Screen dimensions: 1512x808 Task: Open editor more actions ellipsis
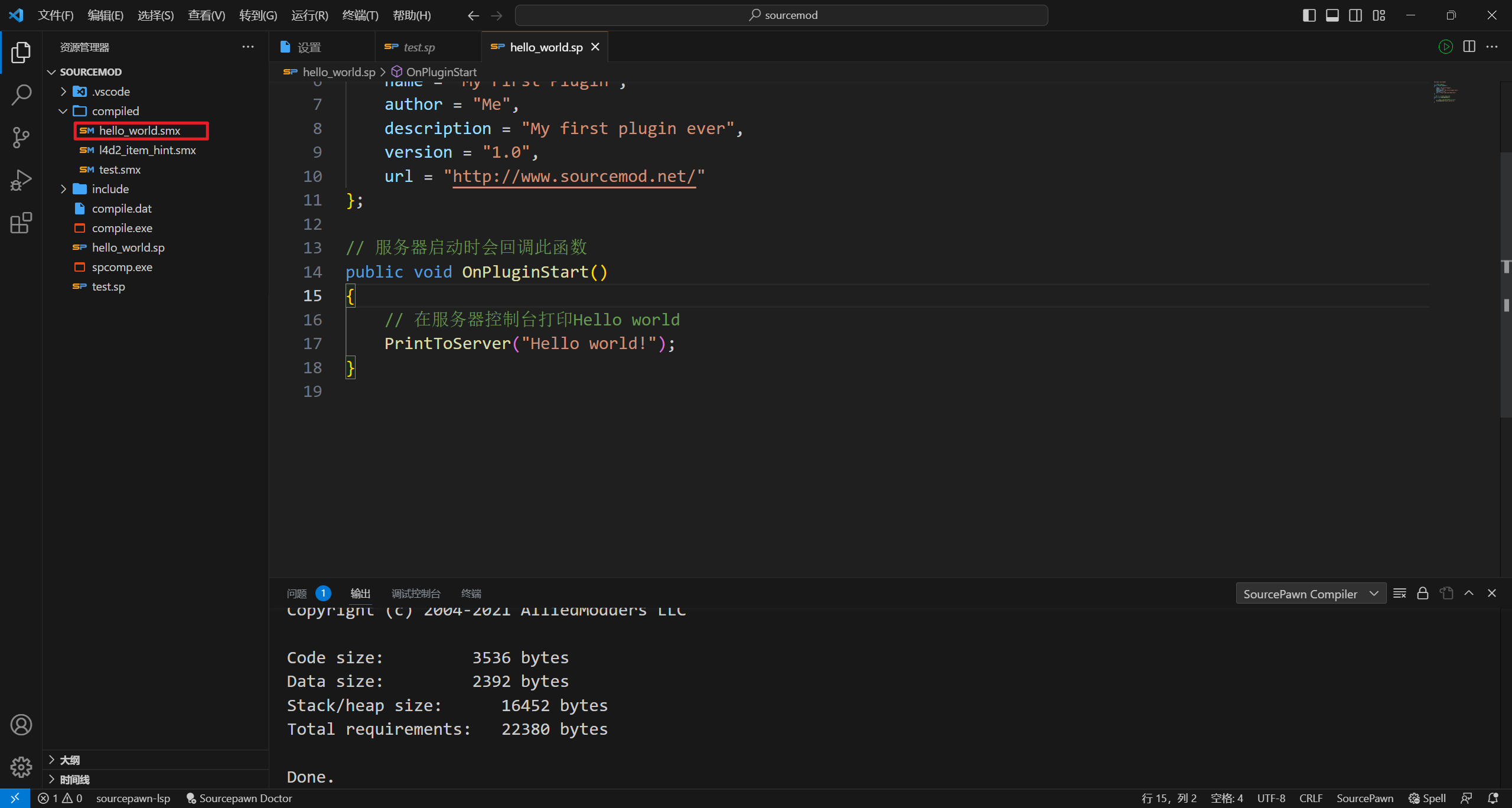[1492, 47]
